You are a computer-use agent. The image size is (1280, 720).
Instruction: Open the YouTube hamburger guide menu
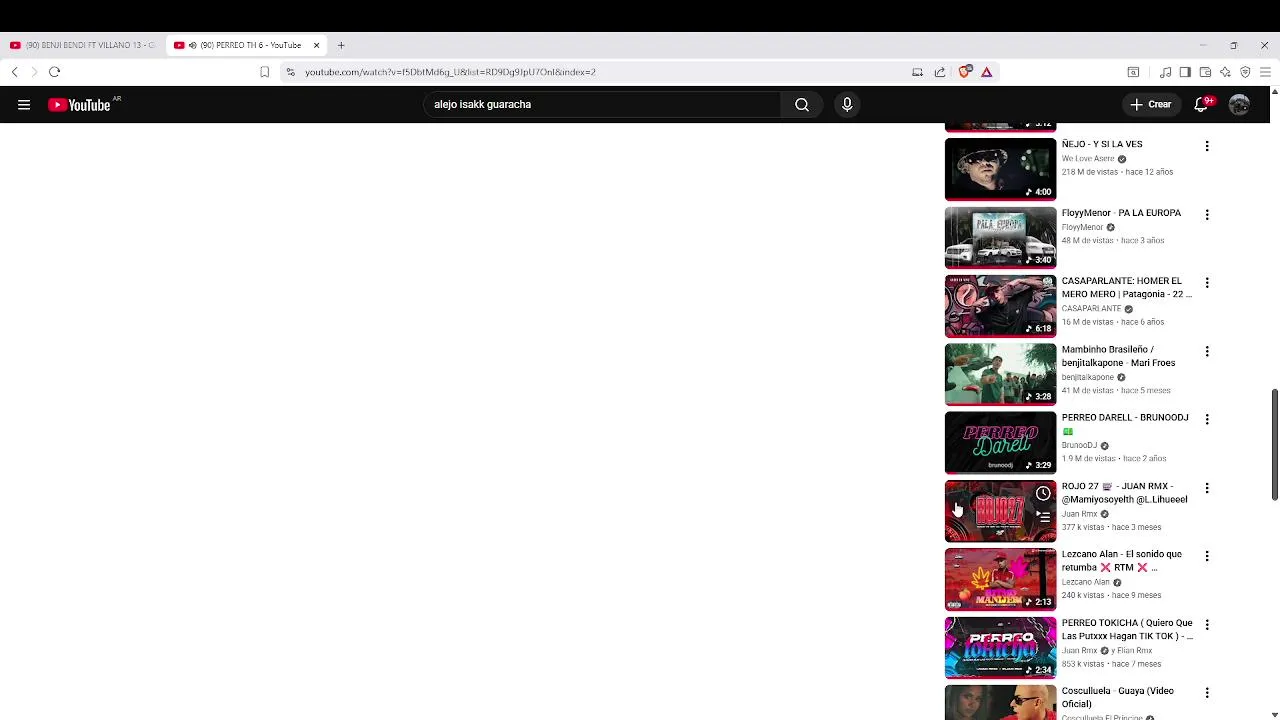click(24, 104)
